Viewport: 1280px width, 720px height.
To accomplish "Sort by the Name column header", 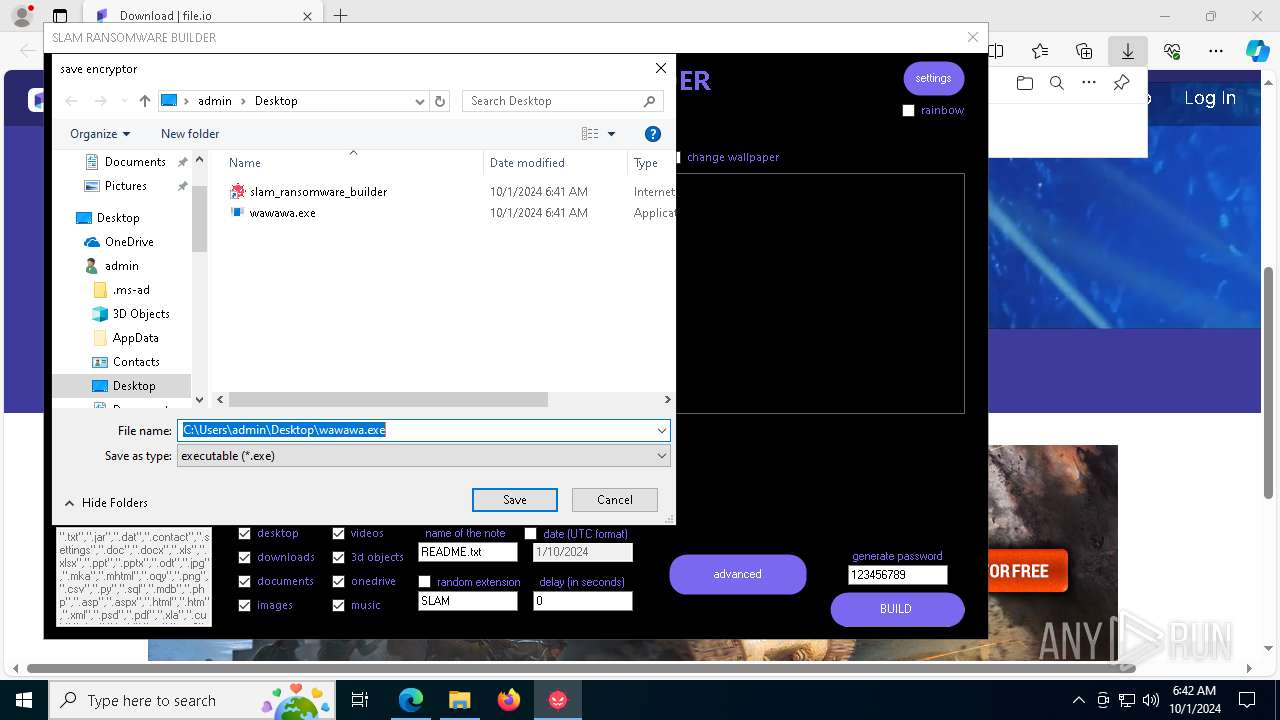I will [x=245, y=163].
